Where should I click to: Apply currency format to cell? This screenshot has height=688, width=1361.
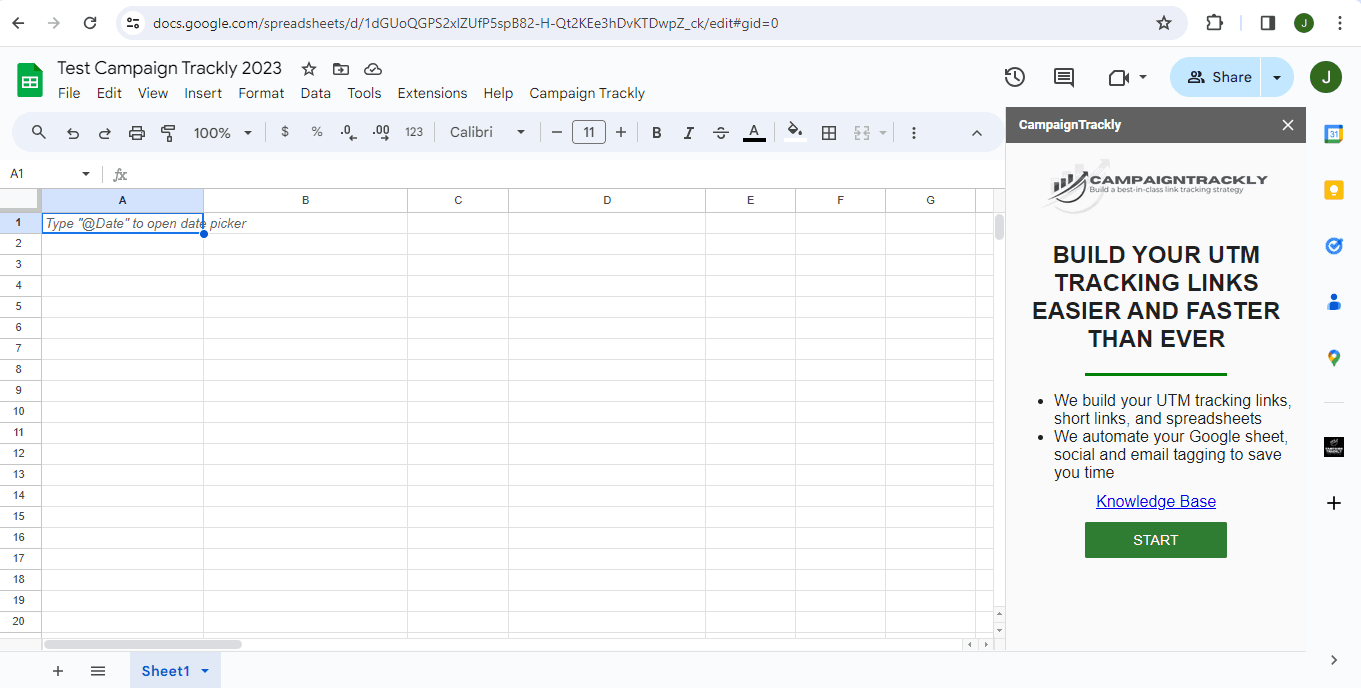point(285,131)
